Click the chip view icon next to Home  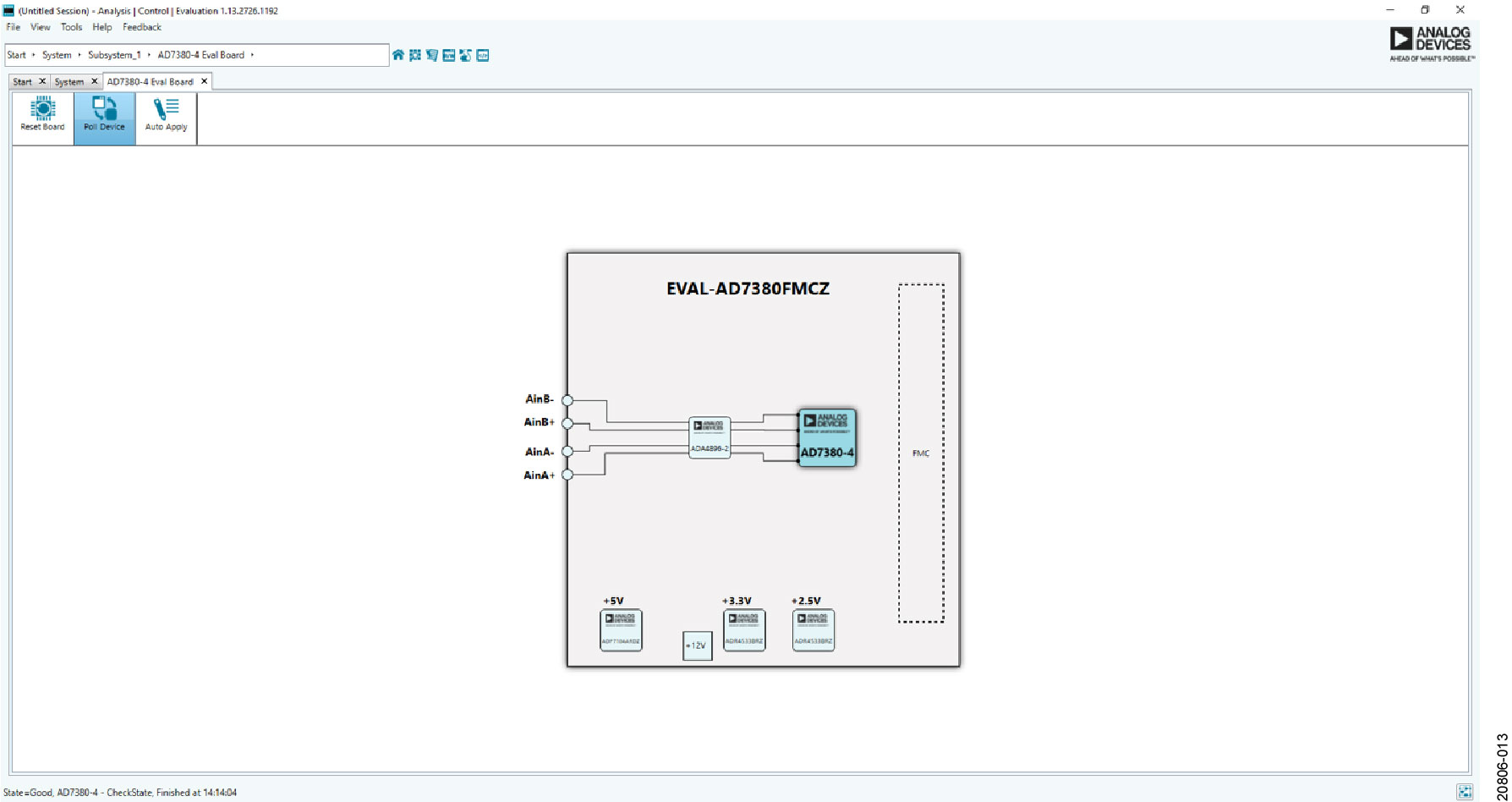[x=414, y=55]
